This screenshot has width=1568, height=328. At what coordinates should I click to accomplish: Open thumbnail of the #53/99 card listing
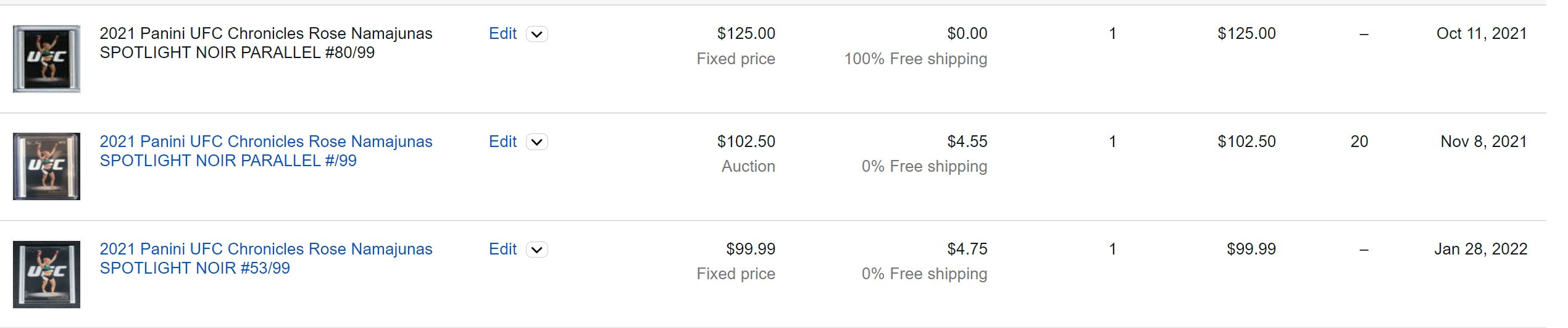coord(46,274)
